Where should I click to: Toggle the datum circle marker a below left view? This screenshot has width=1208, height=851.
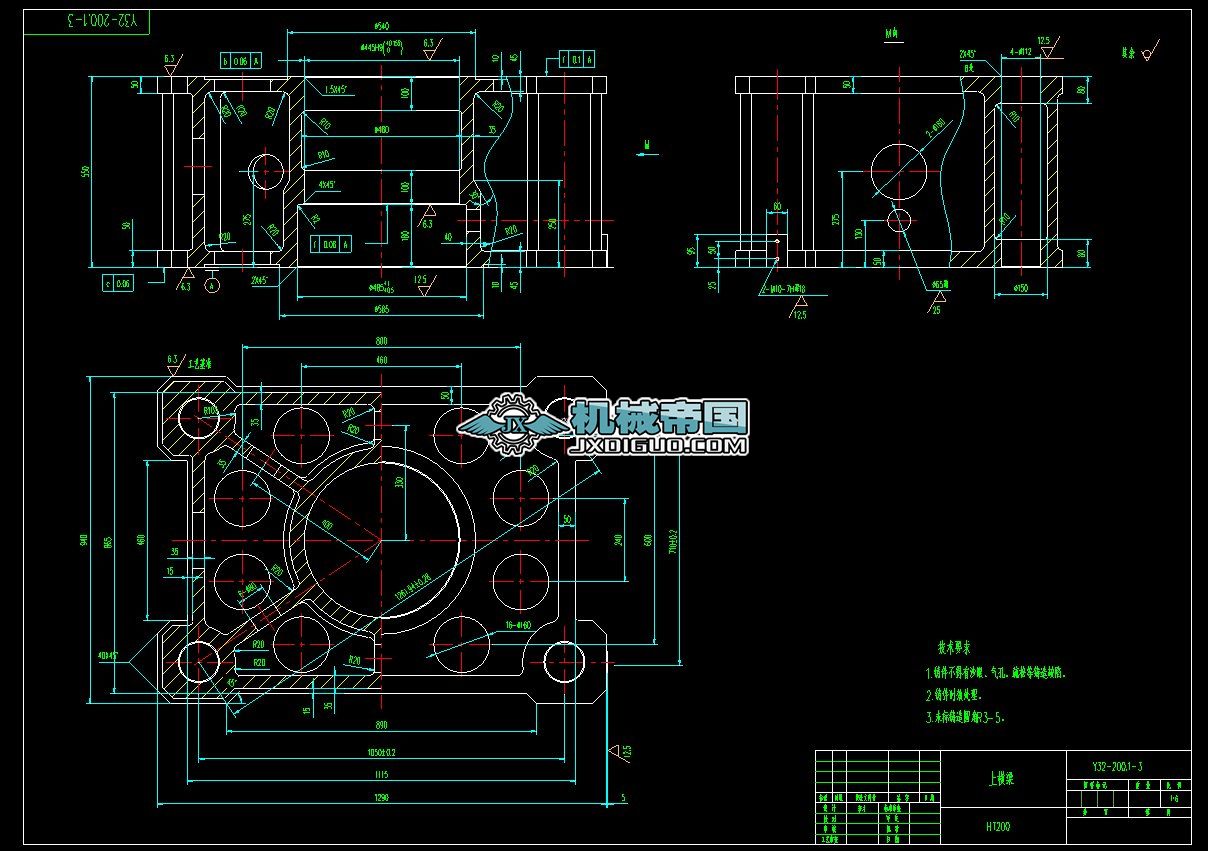[212, 285]
